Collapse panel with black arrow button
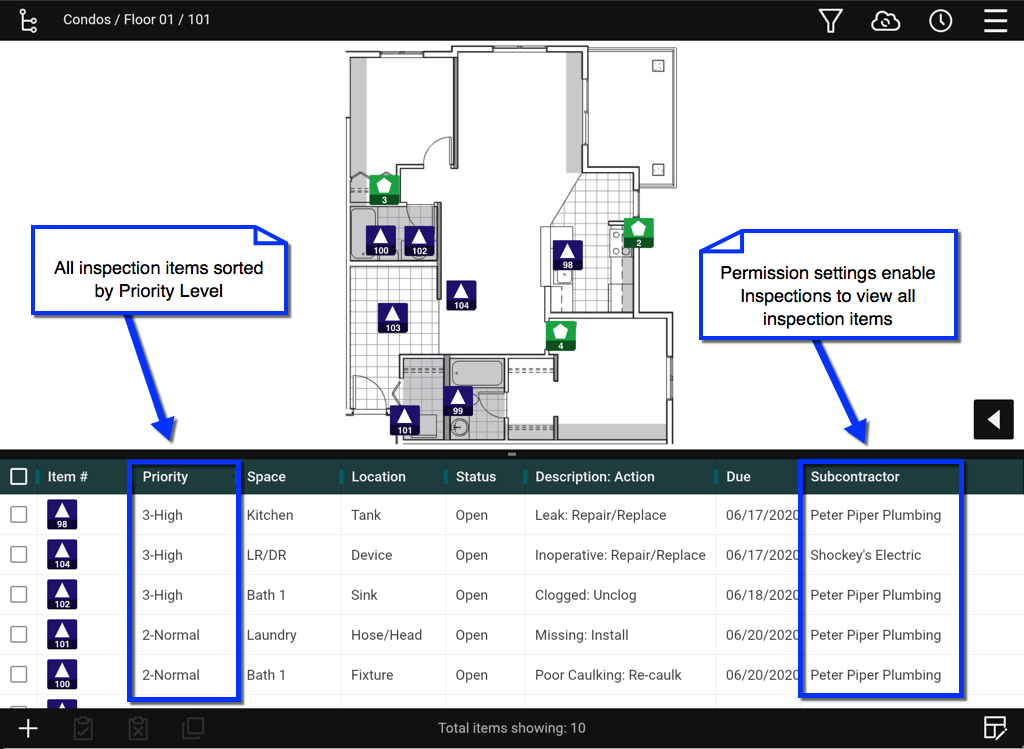1024x749 pixels. click(993, 419)
